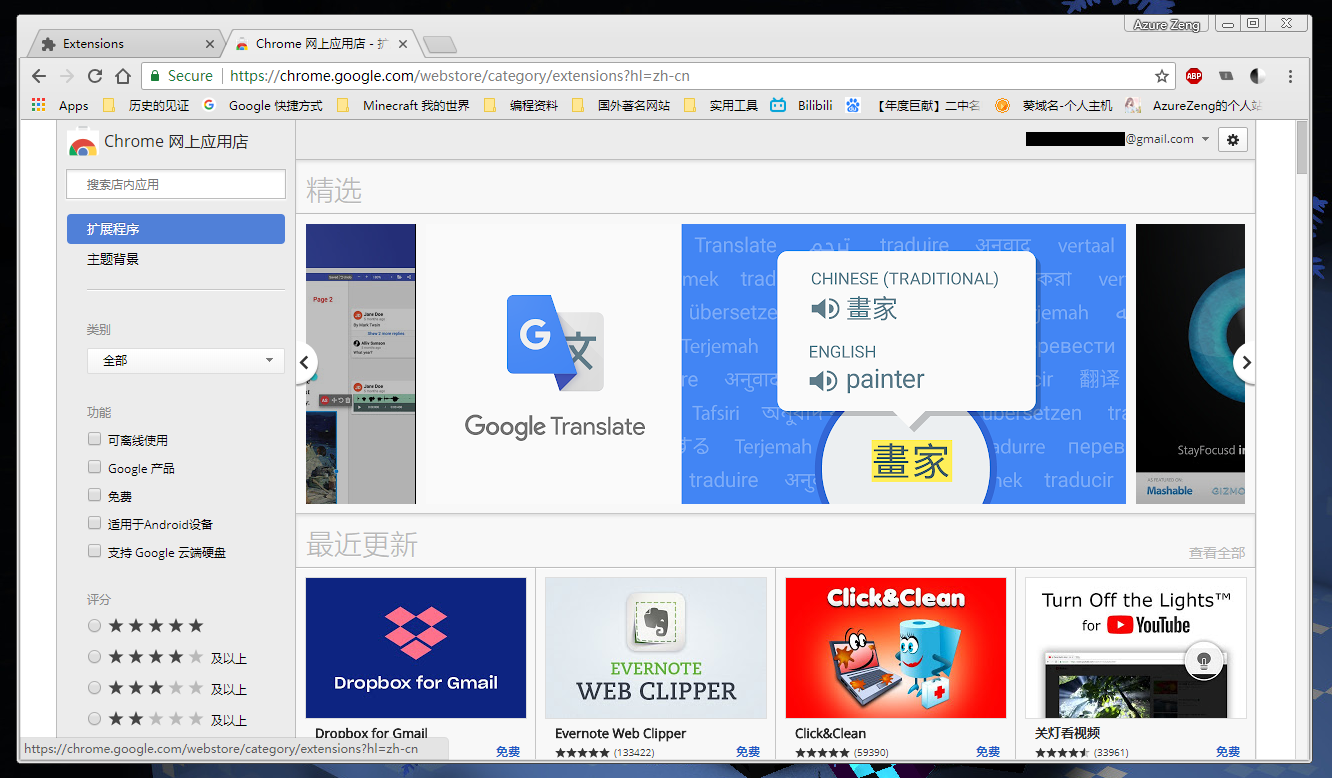
Task: Reload the page with the refresh icon
Action: tap(95, 76)
